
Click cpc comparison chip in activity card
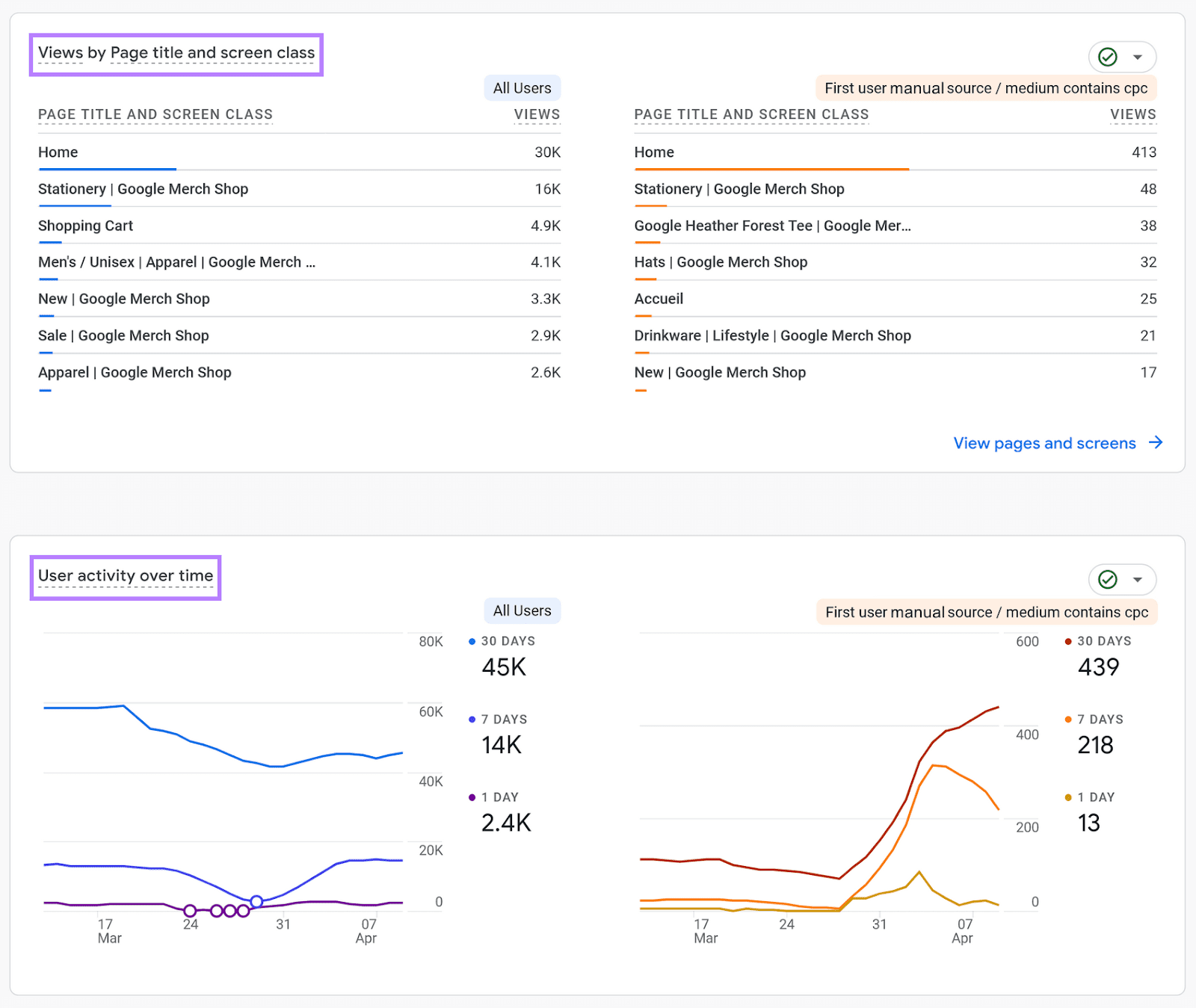986,612
